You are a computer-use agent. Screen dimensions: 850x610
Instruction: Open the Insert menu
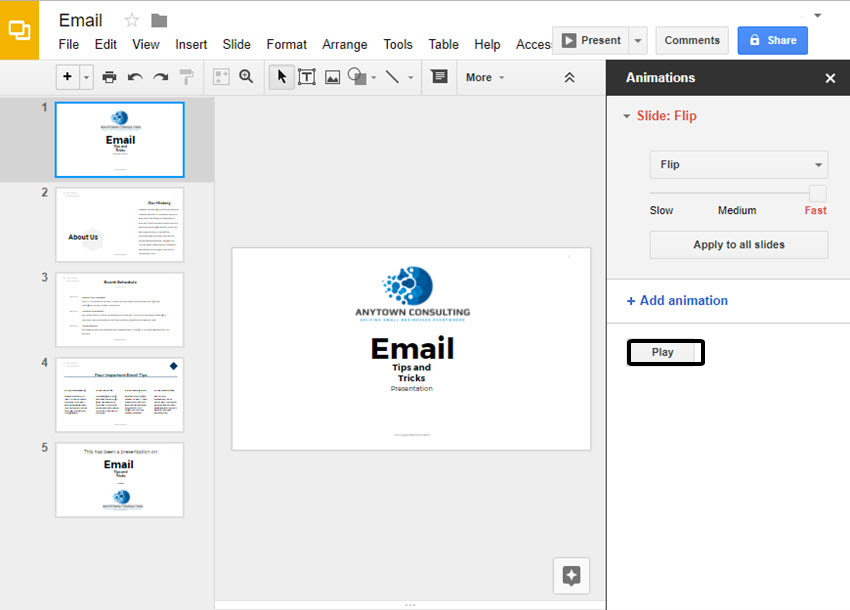click(191, 44)
